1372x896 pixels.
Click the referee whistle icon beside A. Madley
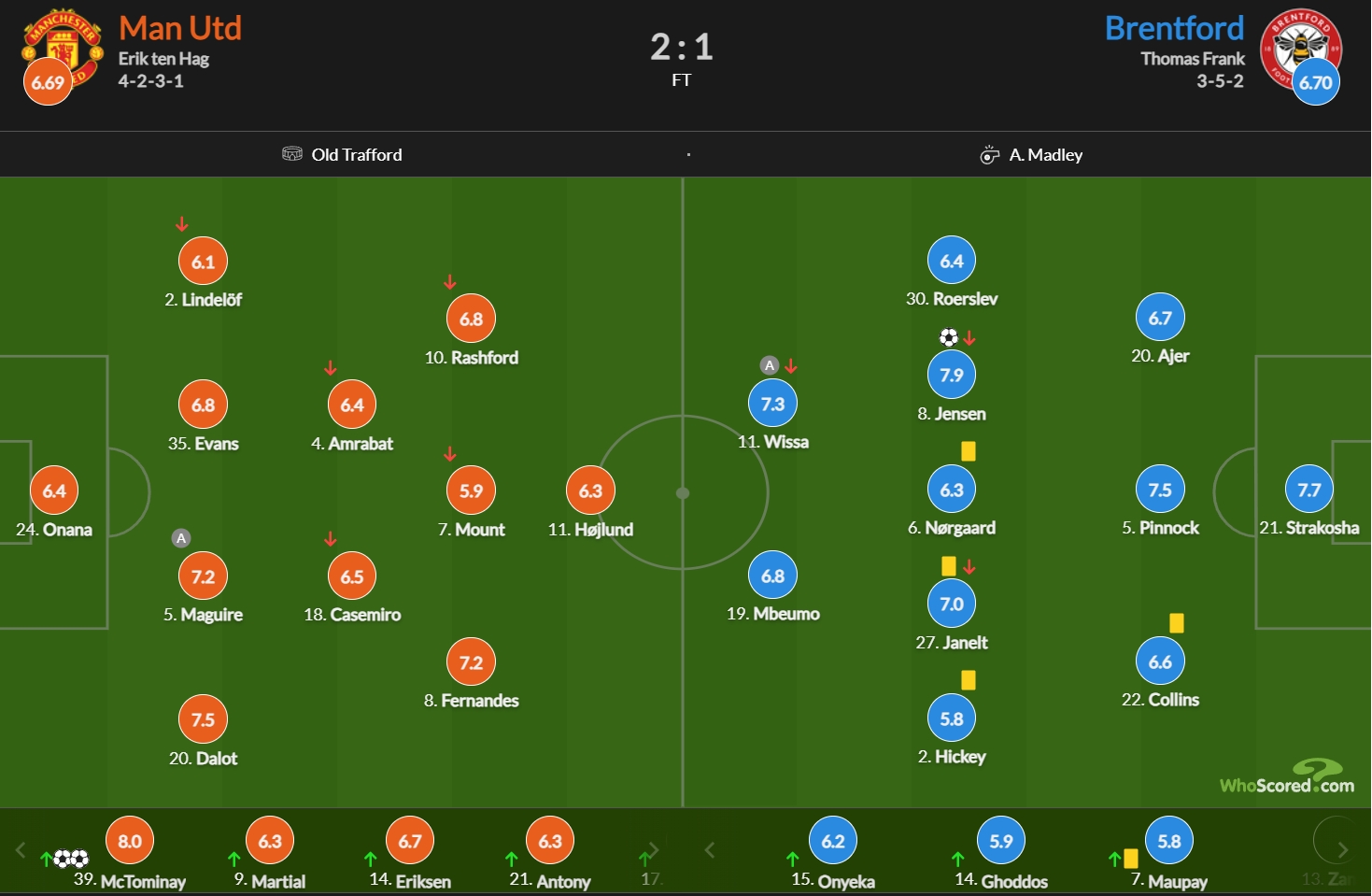pyautogui.click(x=989, y=155)
